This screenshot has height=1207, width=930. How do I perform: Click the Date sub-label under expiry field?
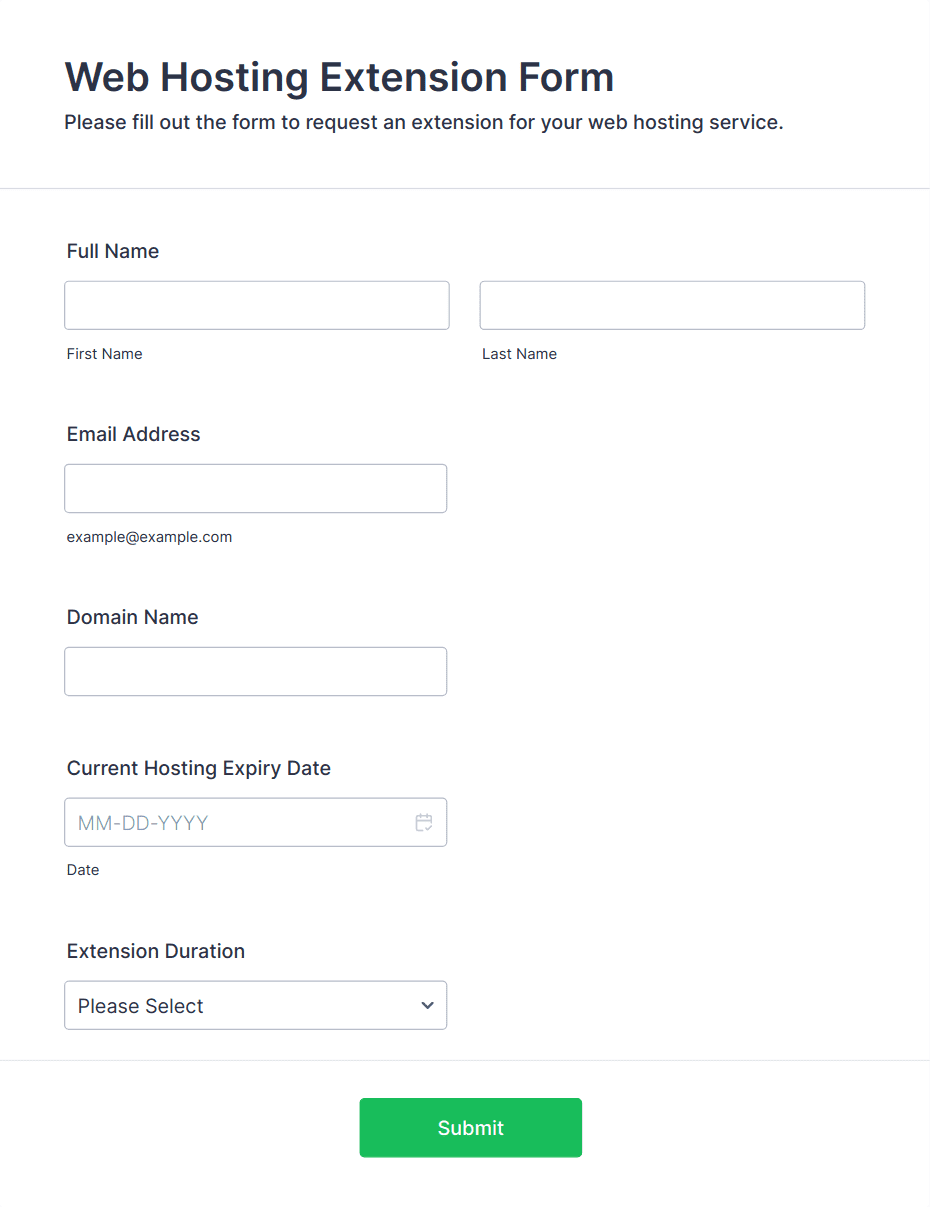(x=83, y=870)
